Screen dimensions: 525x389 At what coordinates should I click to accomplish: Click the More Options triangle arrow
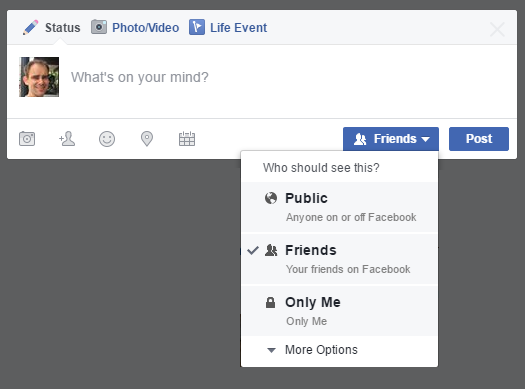pyautogui.click(x=271, y=351)
